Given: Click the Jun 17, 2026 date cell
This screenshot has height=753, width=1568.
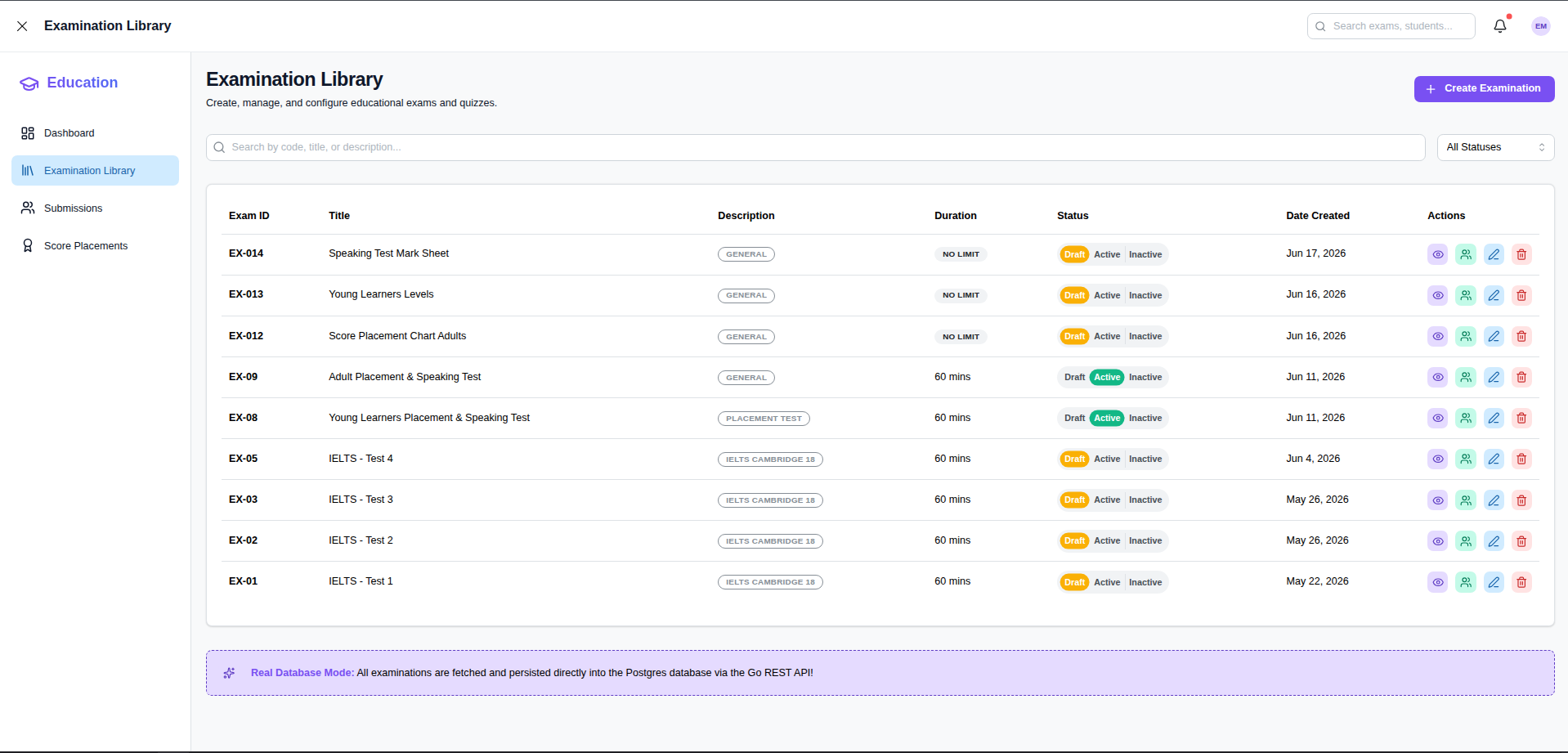Looking at the screenshot, I should [x=1315, y=253].
